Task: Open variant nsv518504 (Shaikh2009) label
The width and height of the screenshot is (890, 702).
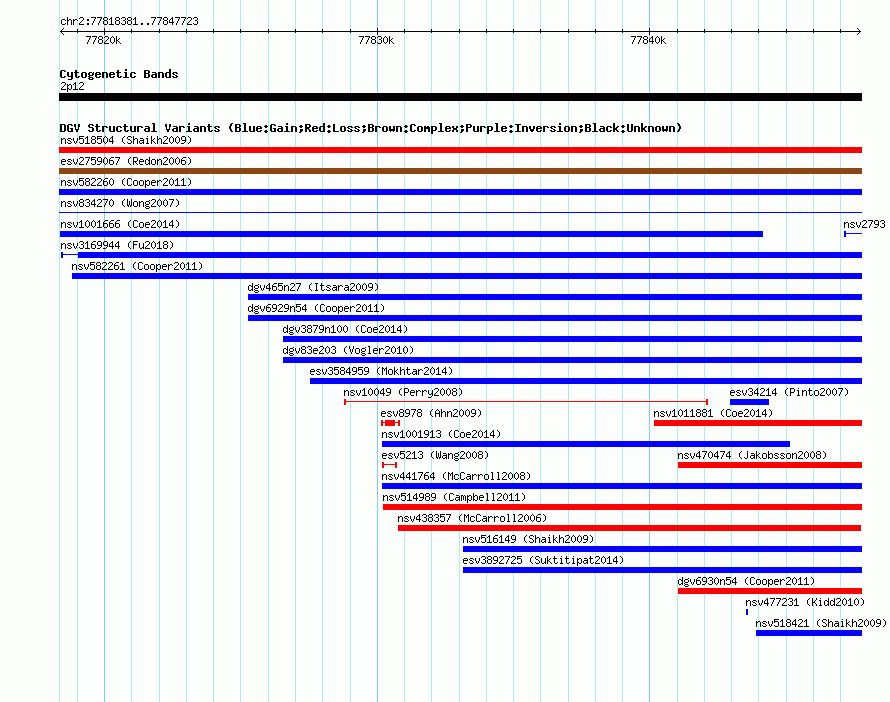Action: click(x=126, y=140)
